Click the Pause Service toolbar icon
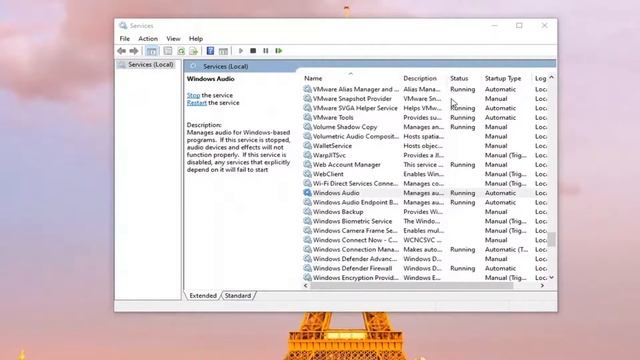Image resolution: width=640 pixels, height=360 pixels. click(266, 51)
